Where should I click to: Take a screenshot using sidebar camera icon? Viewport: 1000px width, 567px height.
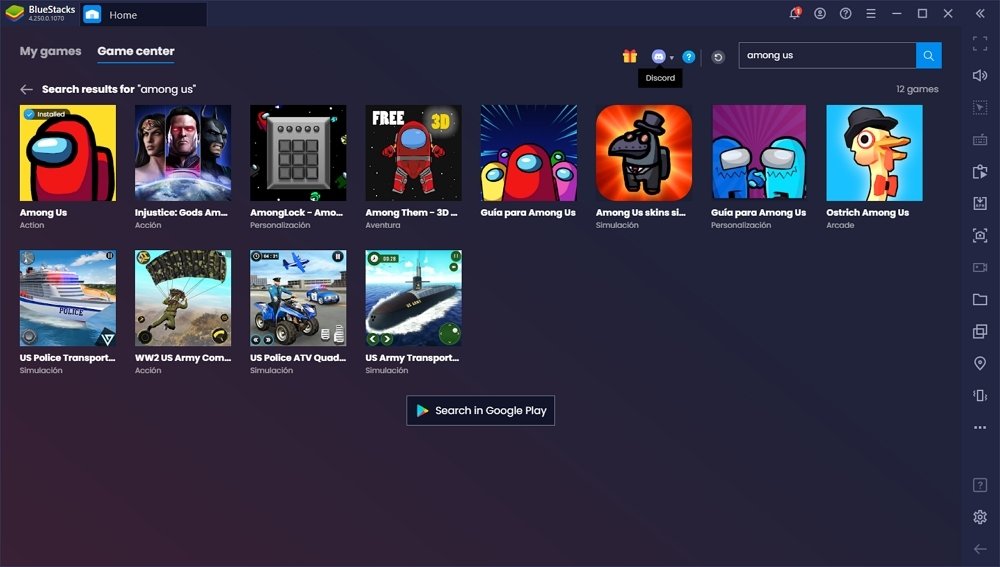980,235
